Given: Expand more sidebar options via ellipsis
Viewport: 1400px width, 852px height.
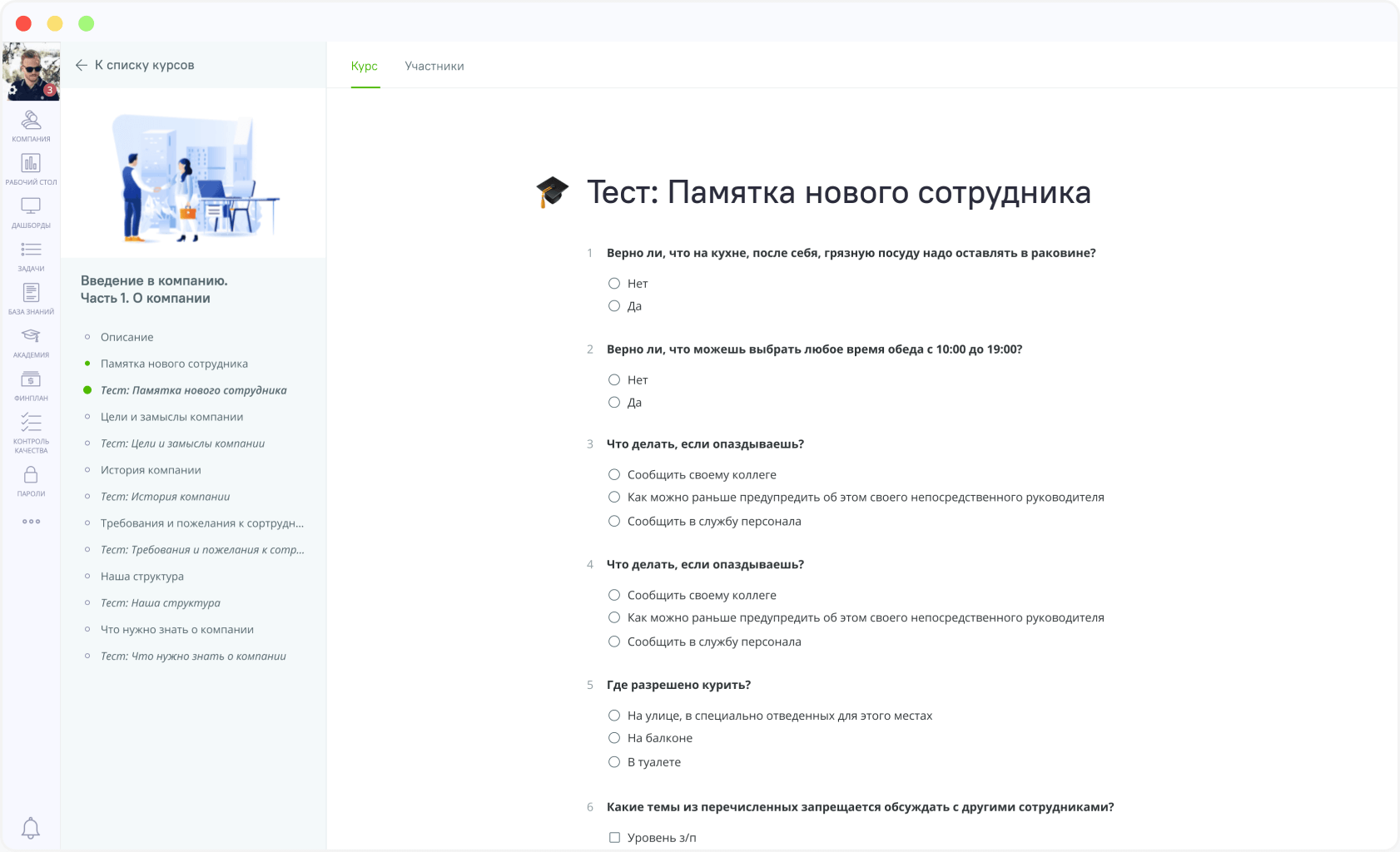Looking at the screenshot, I should 31,521.
